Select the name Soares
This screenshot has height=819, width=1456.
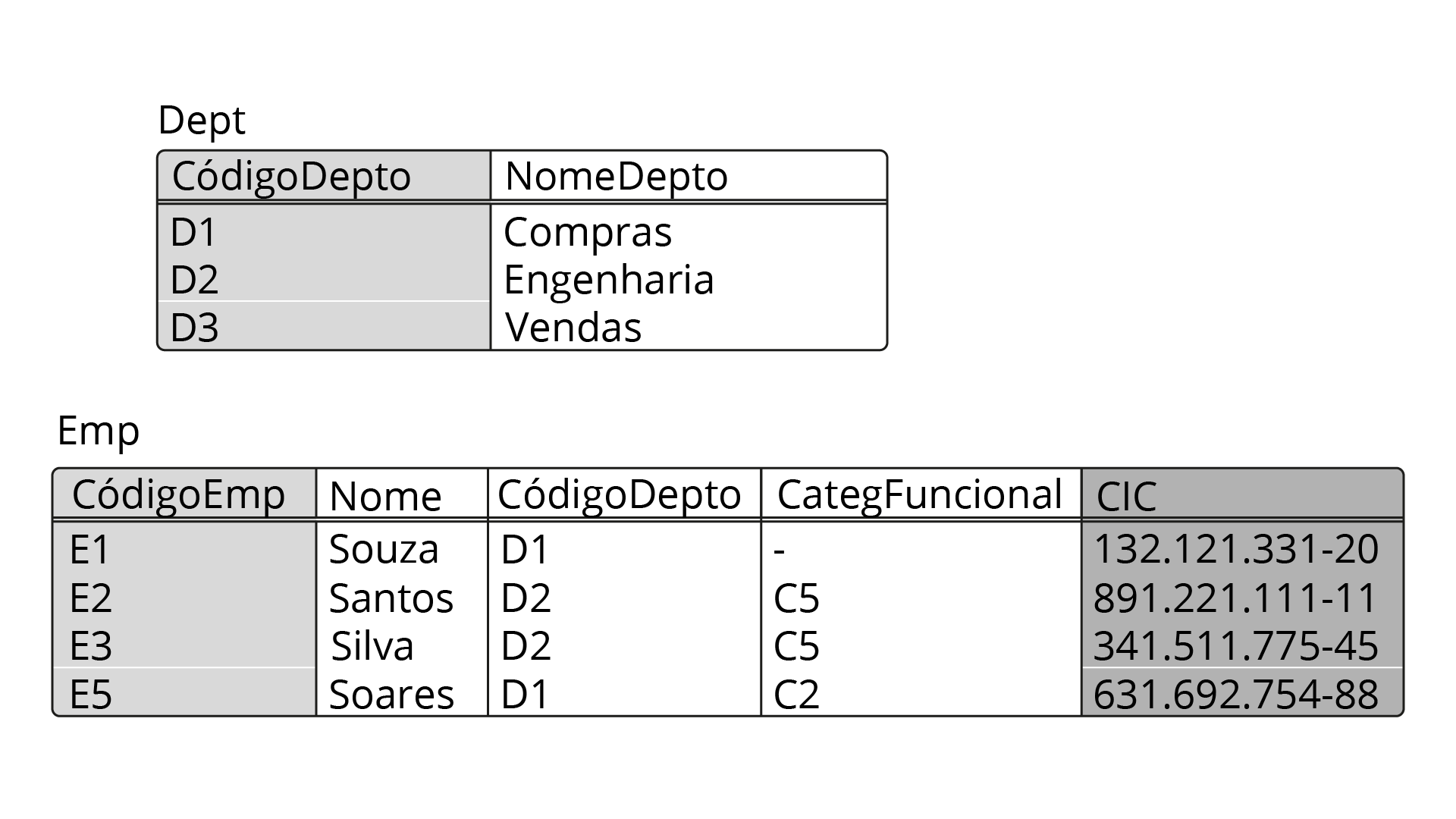coord(391,695)
